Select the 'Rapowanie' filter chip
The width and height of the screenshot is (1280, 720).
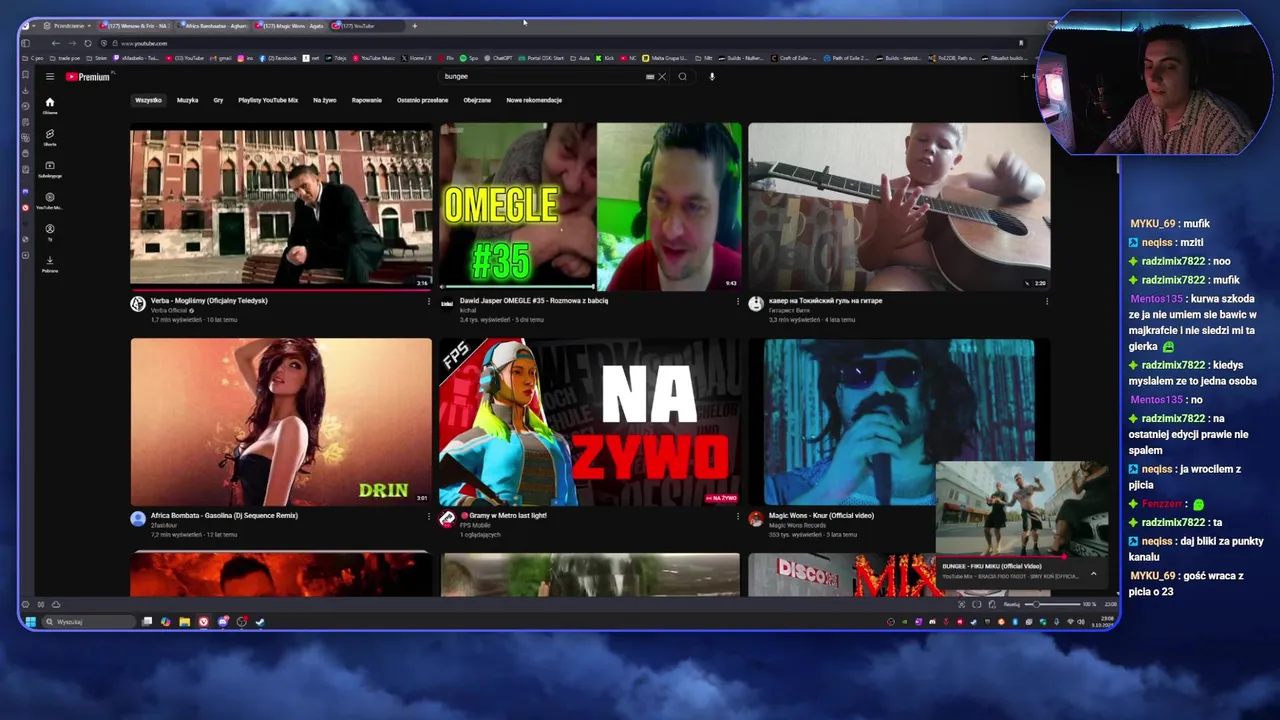click(x=366, y=100)
